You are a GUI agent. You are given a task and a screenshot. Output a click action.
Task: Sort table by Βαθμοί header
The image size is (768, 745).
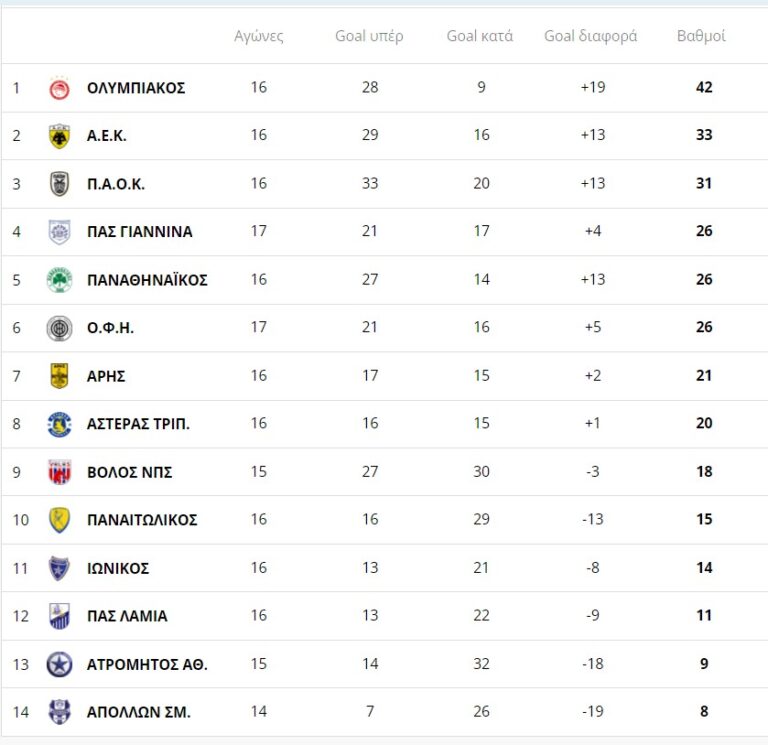(x=702, y=36)
